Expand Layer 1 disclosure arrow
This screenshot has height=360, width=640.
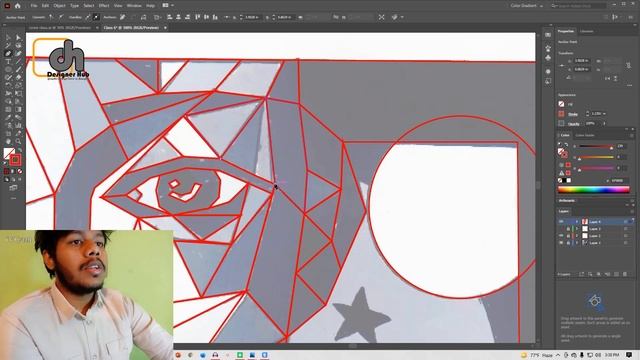coord(577,243)
